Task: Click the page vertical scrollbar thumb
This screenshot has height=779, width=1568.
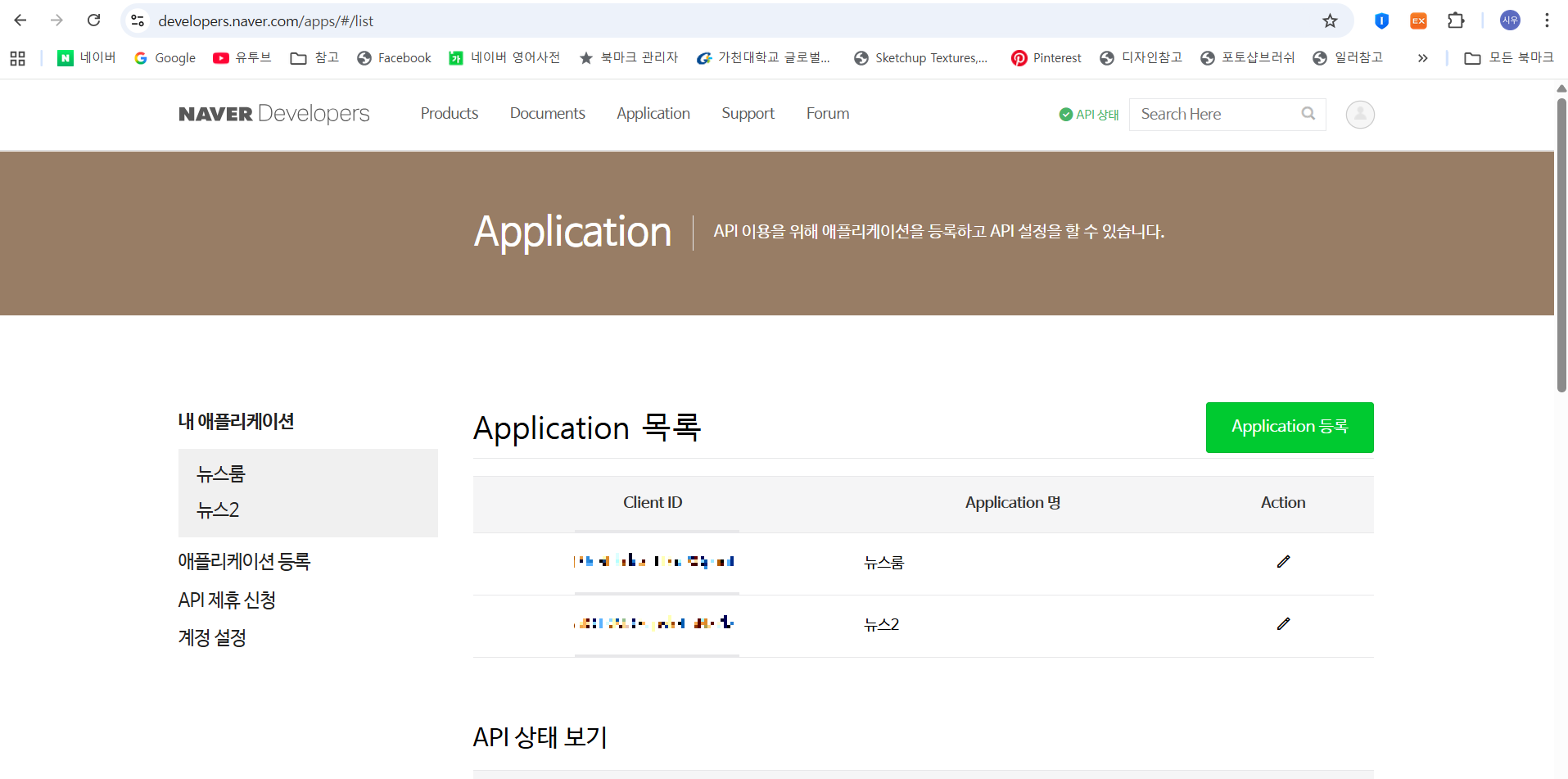Action: click(1561, 244)
